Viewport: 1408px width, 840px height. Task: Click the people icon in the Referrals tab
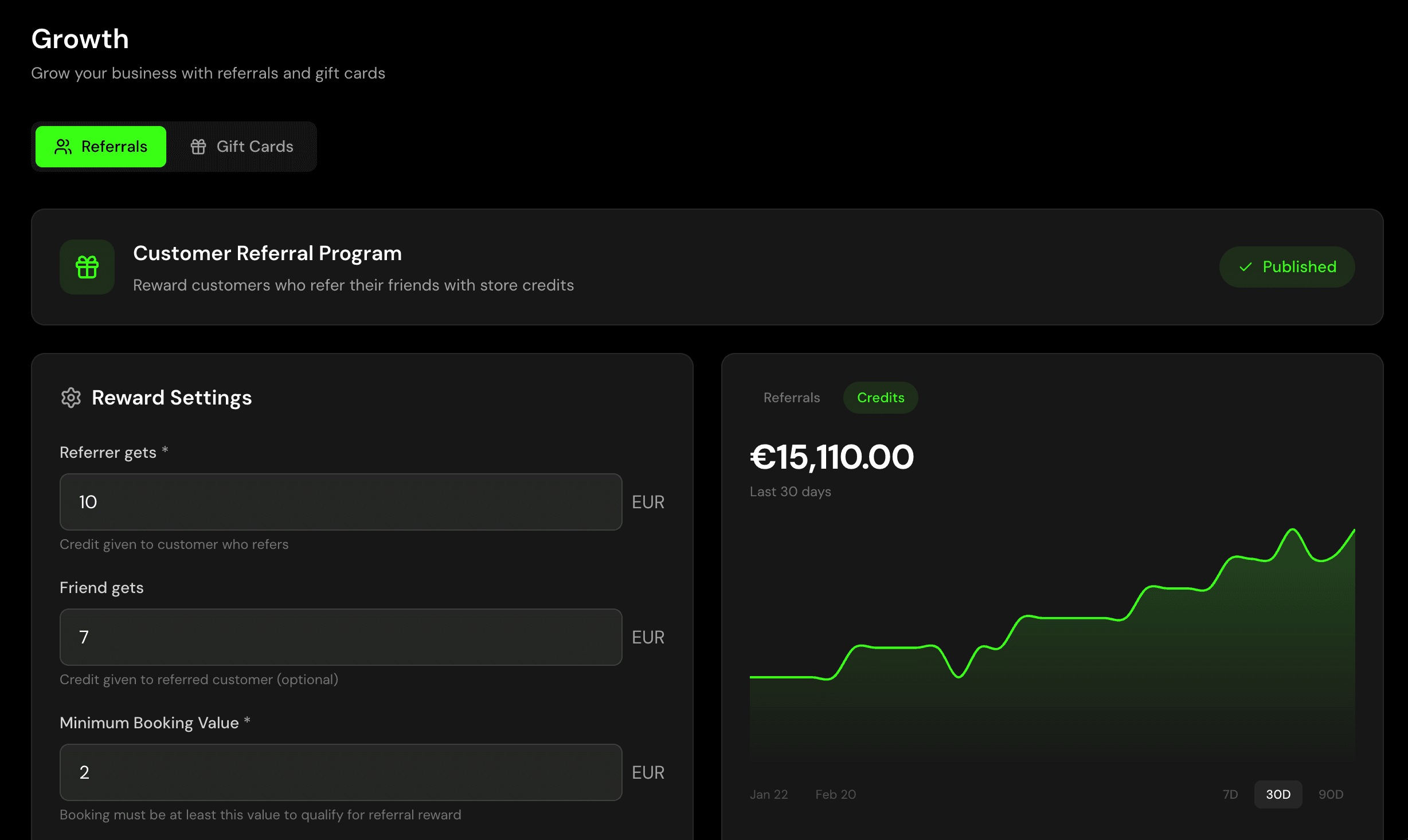click(x=63, y=147)
